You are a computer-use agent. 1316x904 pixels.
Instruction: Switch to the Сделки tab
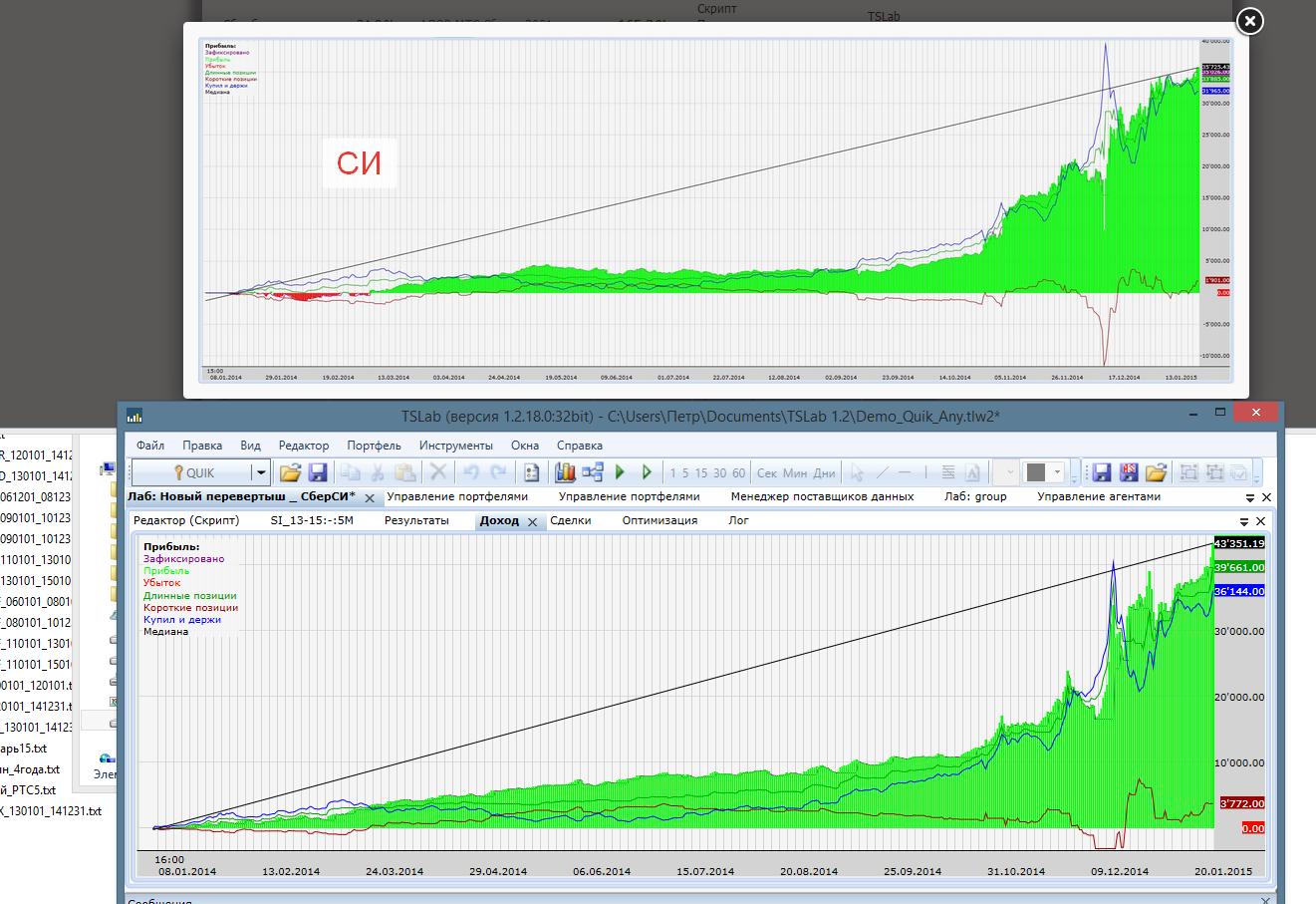click(x=571, y=520)
